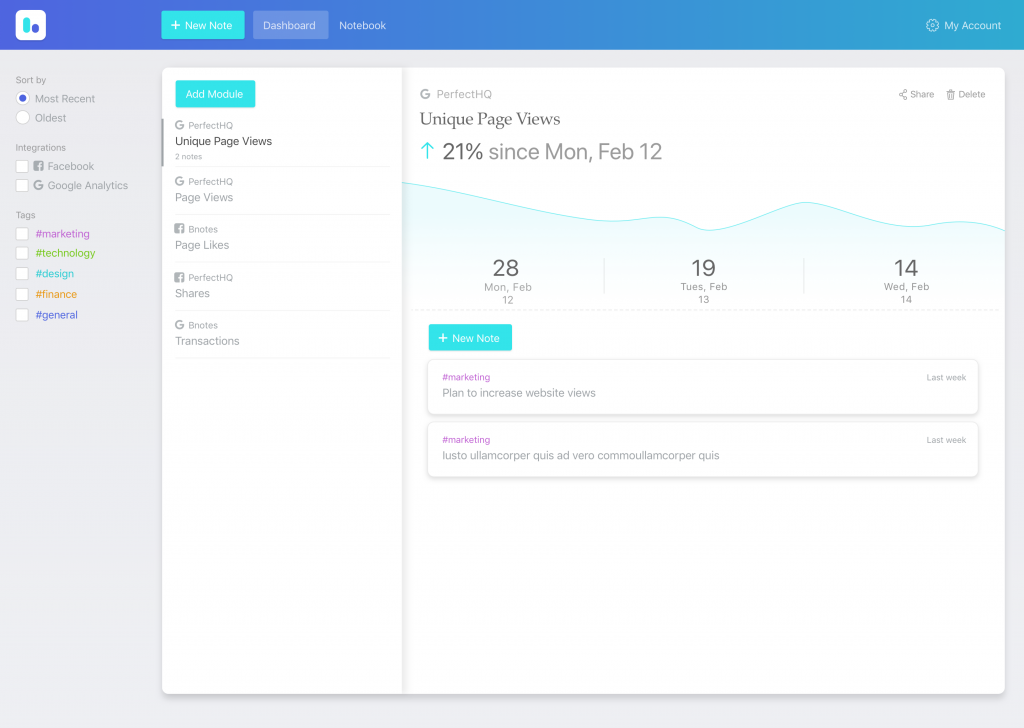Click the Google icon in the module header

tap(426, 94)
